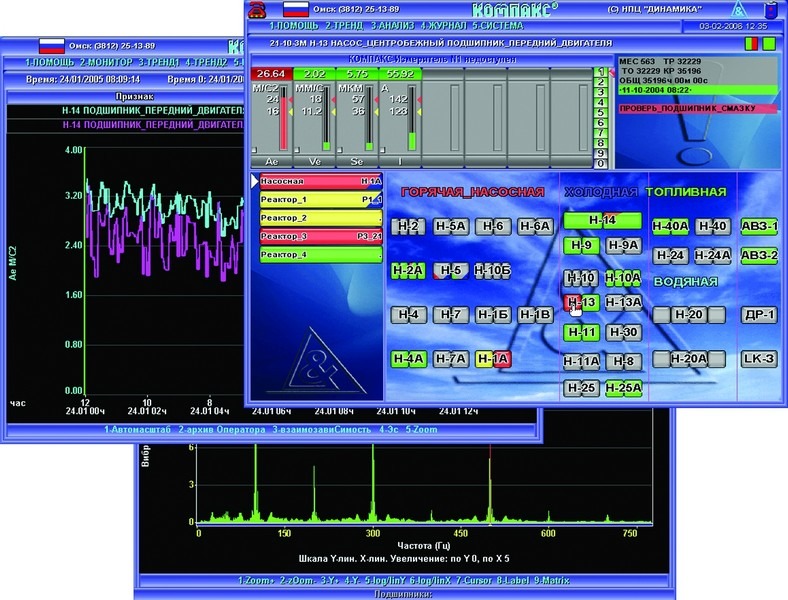Select pump Н-20 in water section

click(689, 315)
